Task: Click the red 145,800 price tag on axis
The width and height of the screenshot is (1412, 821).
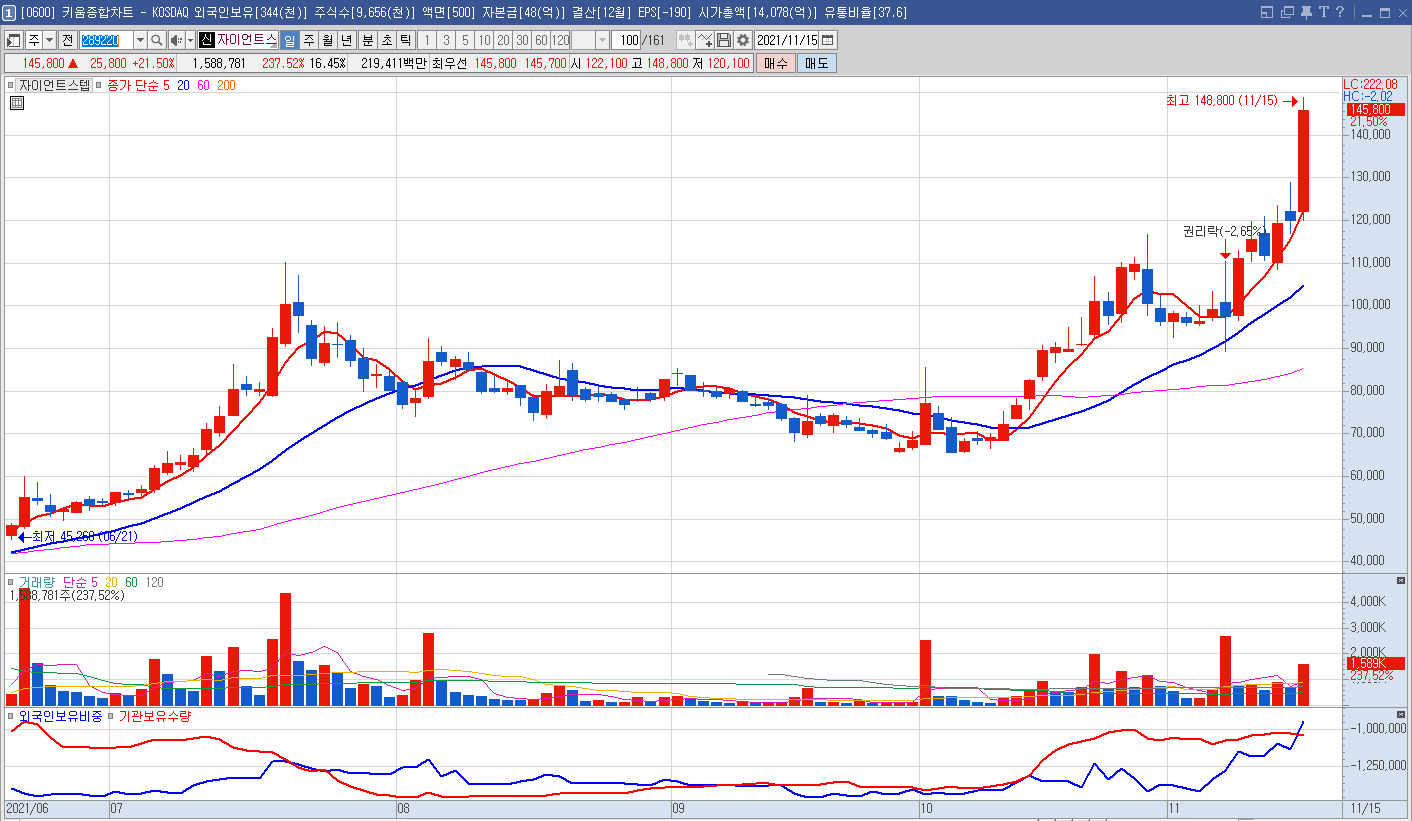Action: coord(1375,109)
